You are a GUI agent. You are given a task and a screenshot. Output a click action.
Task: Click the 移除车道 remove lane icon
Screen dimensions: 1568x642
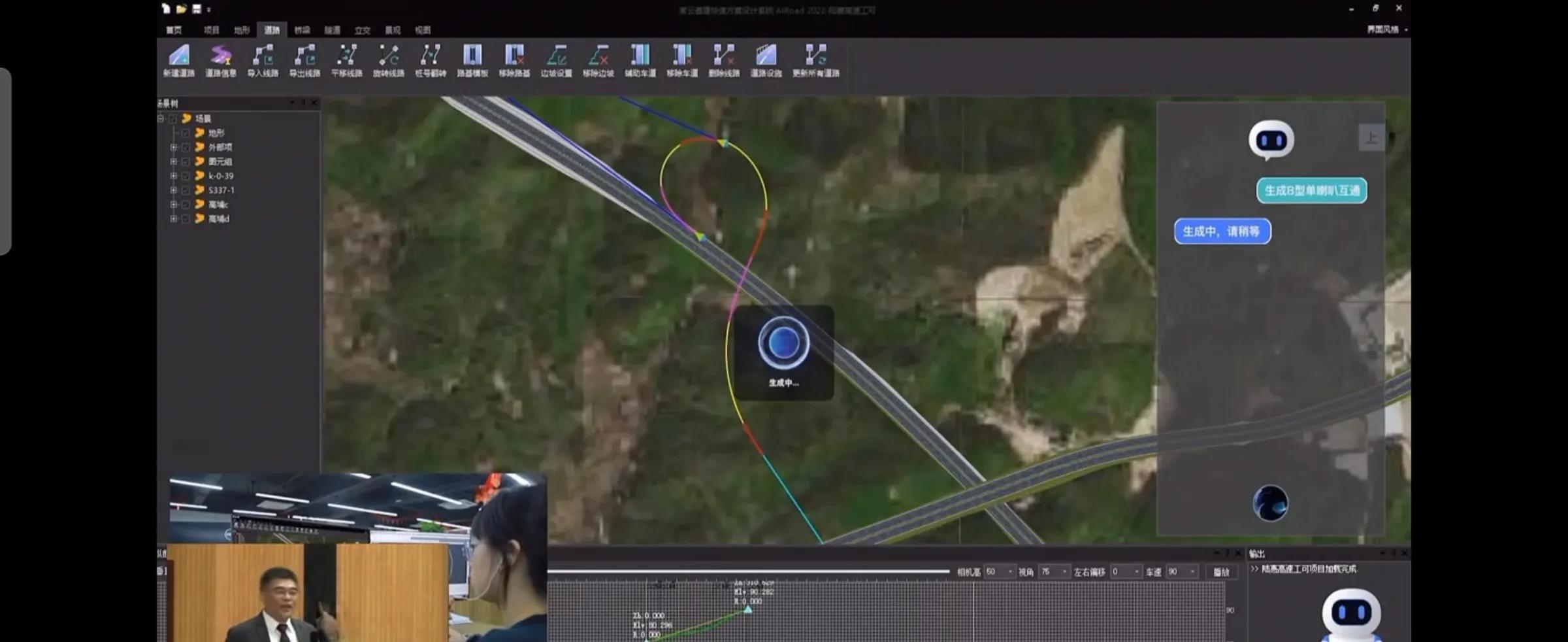coord(682,61)
